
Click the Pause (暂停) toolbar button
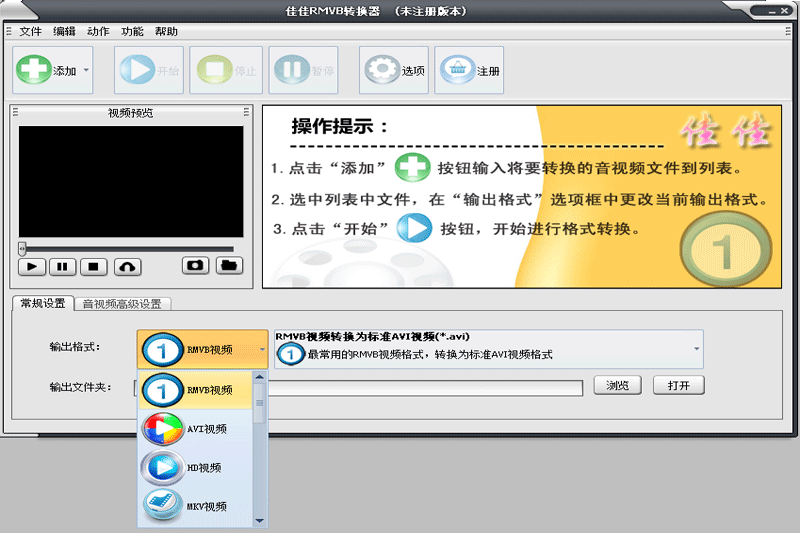tap(304, 70)
